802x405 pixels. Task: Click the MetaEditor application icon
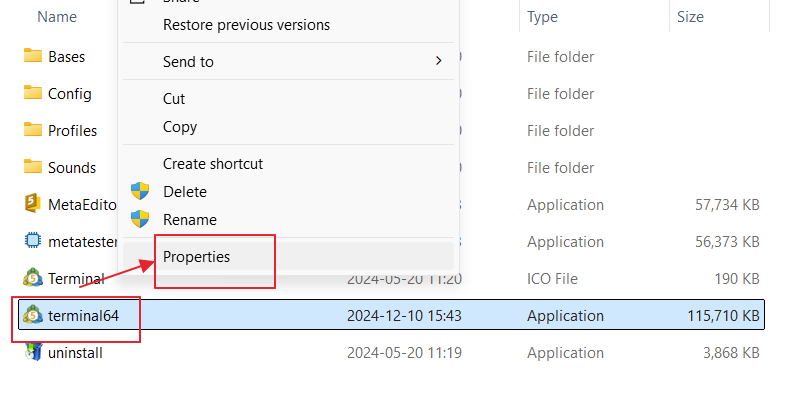pos(33,204)
